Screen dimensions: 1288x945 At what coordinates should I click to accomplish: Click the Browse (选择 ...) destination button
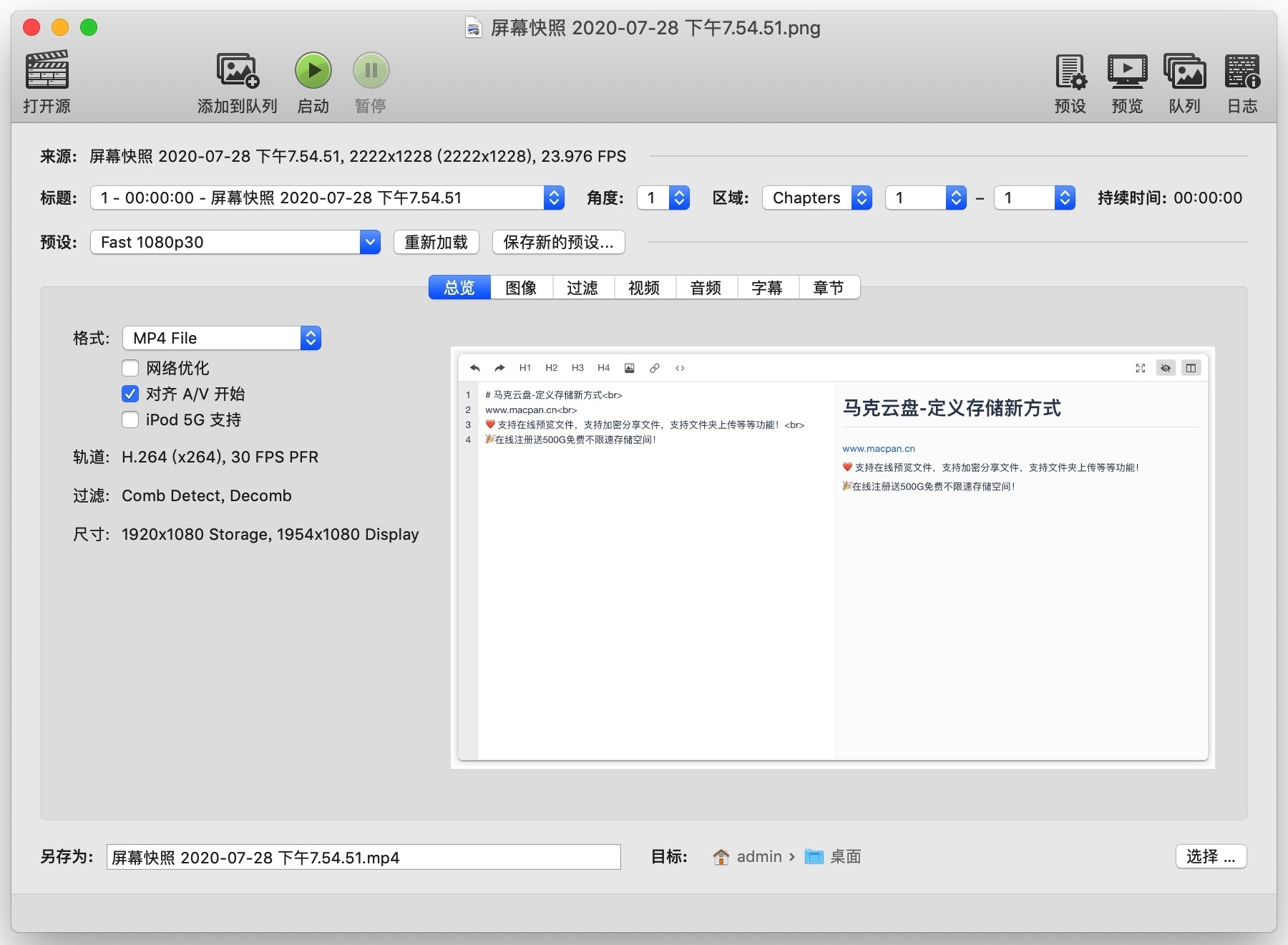[1211, 856]
